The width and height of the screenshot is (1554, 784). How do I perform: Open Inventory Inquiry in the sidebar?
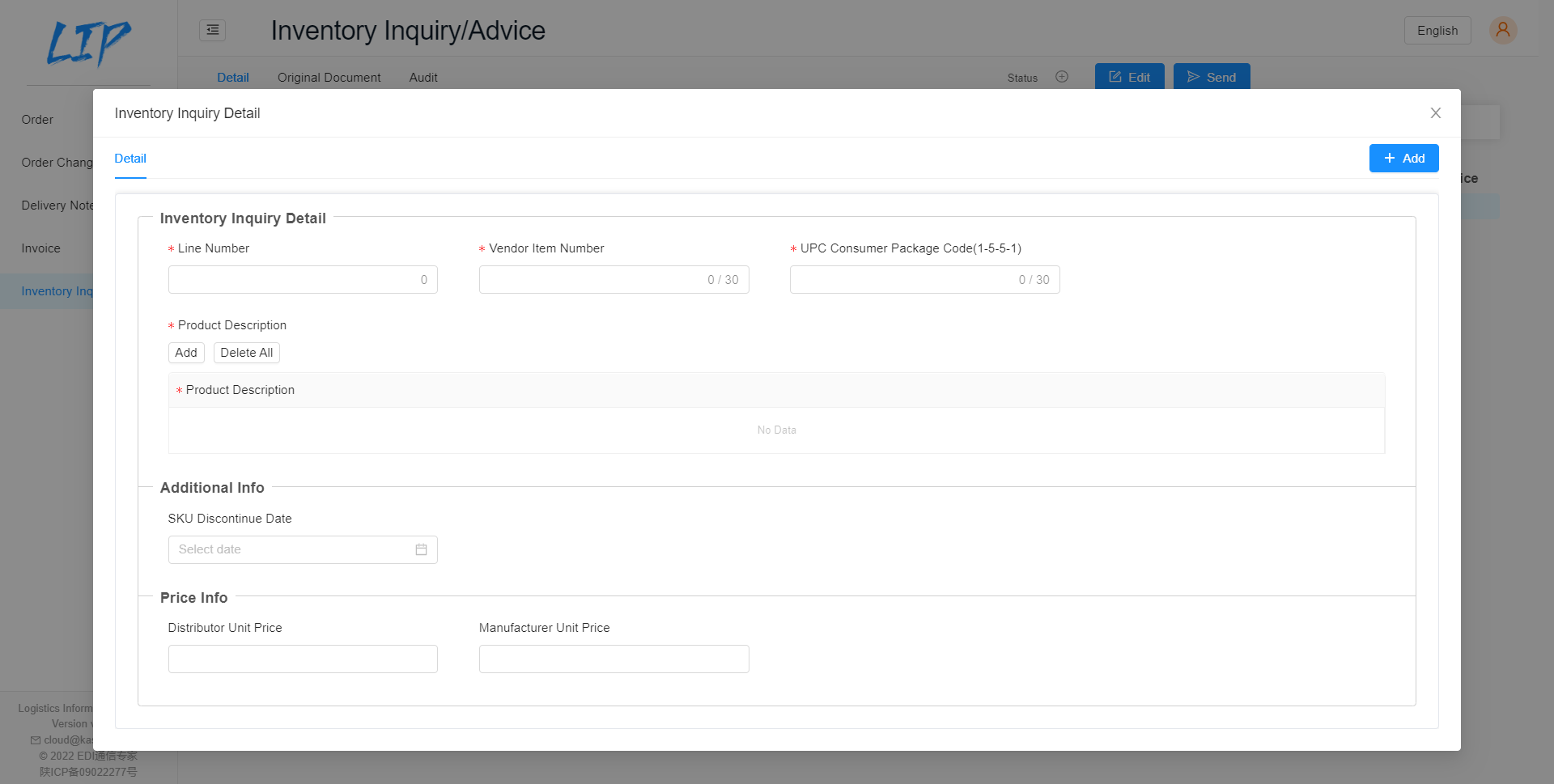point(47,291)
